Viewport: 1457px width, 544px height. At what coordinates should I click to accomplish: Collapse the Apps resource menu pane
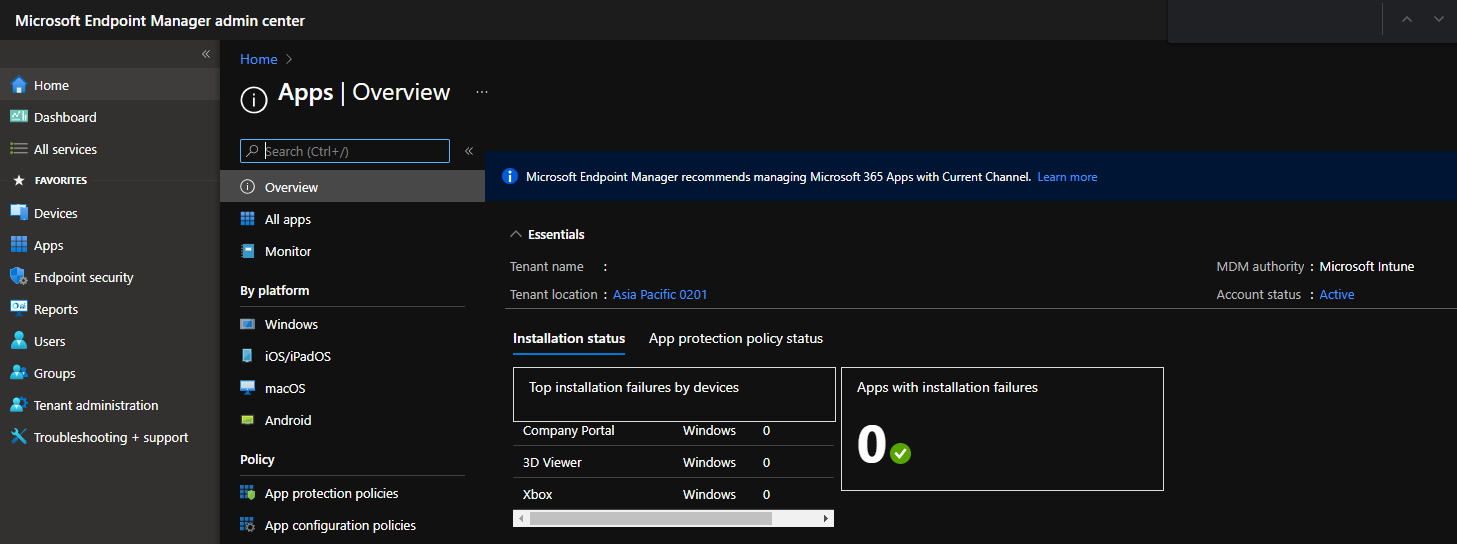click(469, 151)
